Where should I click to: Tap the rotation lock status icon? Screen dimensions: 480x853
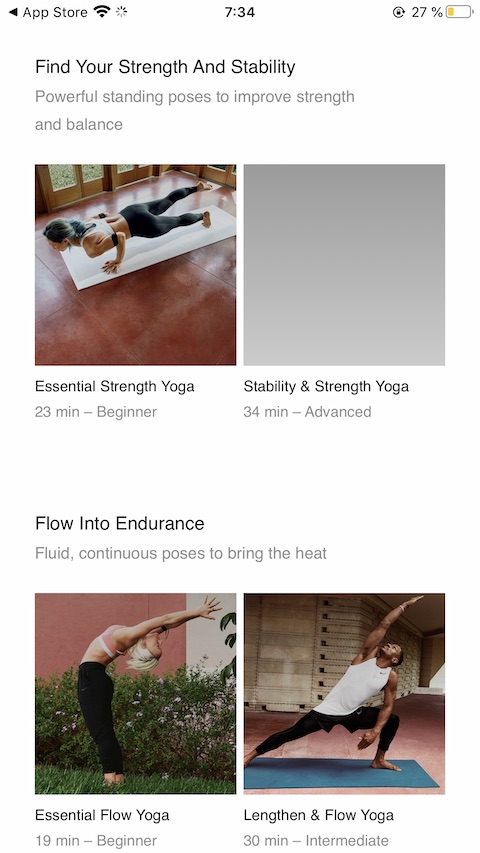click(399, 12)
